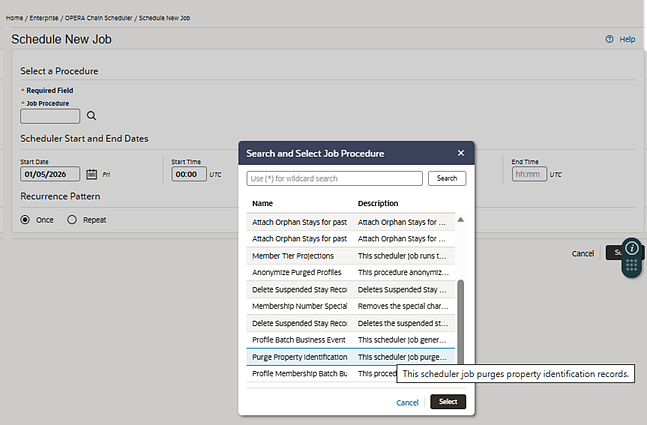Select Profile Membership Batch row
Screen dimensions: 647x425
(322, 374)
